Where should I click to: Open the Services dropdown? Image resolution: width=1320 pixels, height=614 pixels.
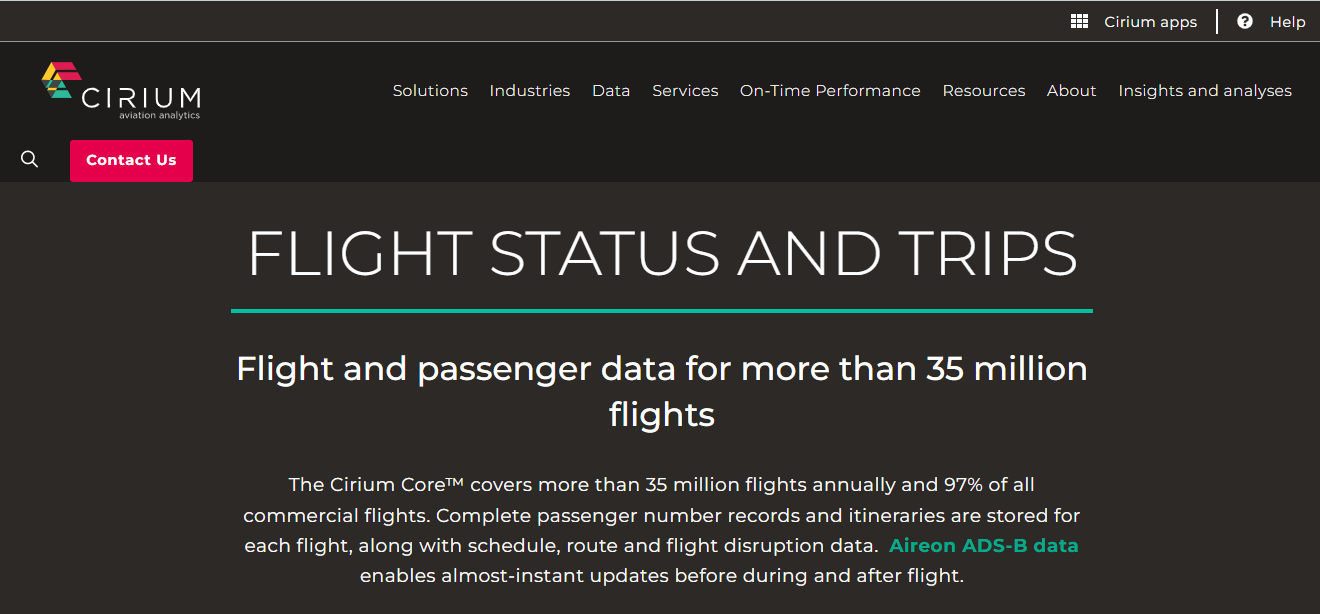click(685, 90)
